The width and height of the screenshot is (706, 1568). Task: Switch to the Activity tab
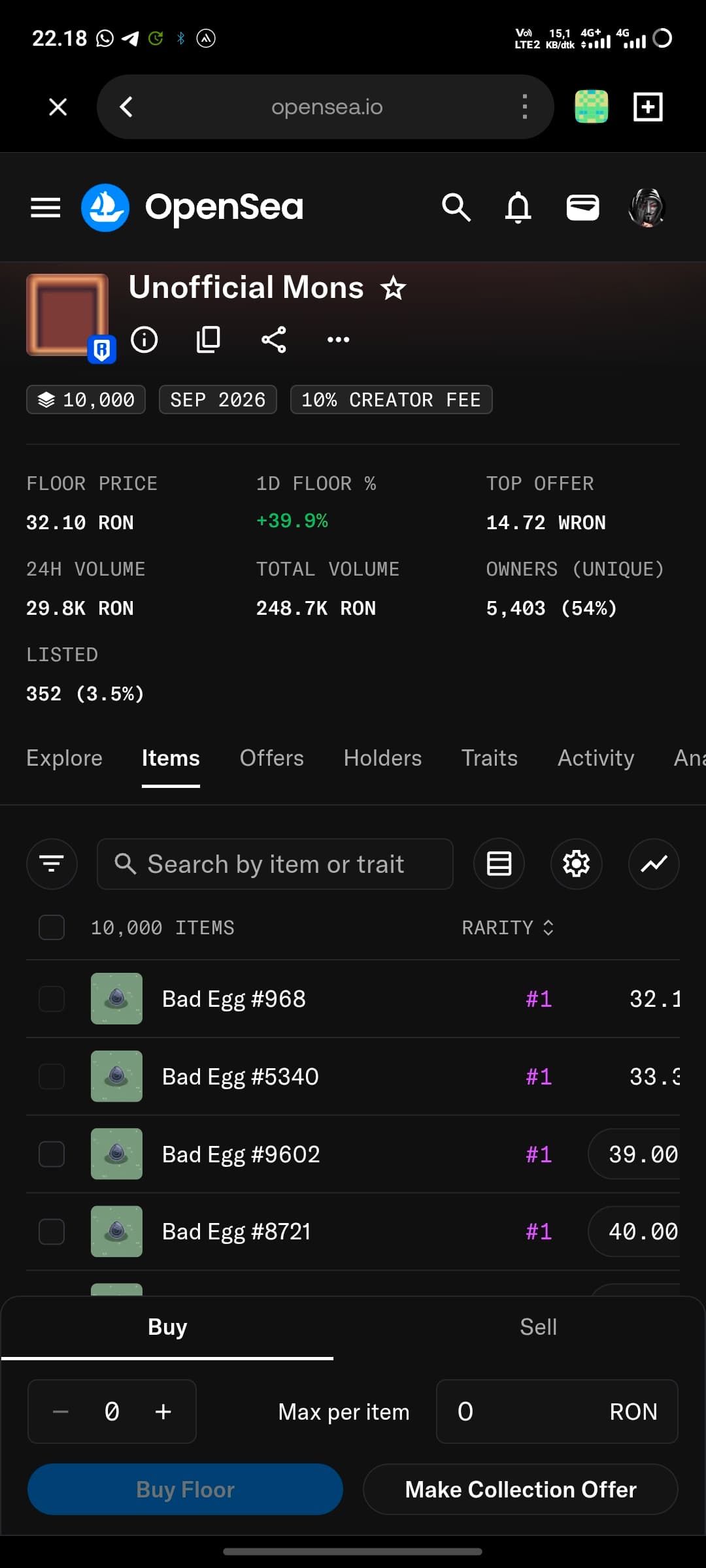point(596,758)
